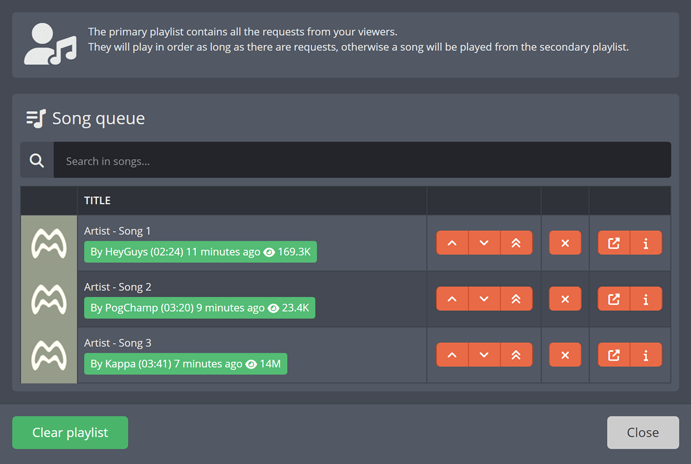Focus the Search in songs field

(360, 161)
